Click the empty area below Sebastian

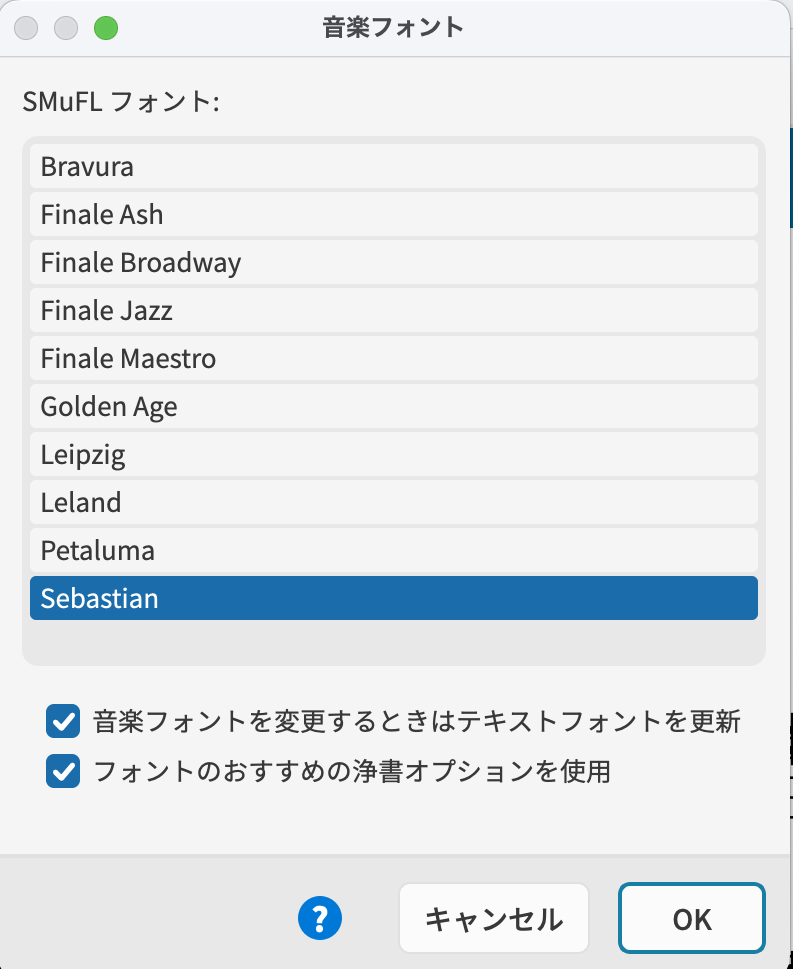pyautogui.click(x=393, y=642)
